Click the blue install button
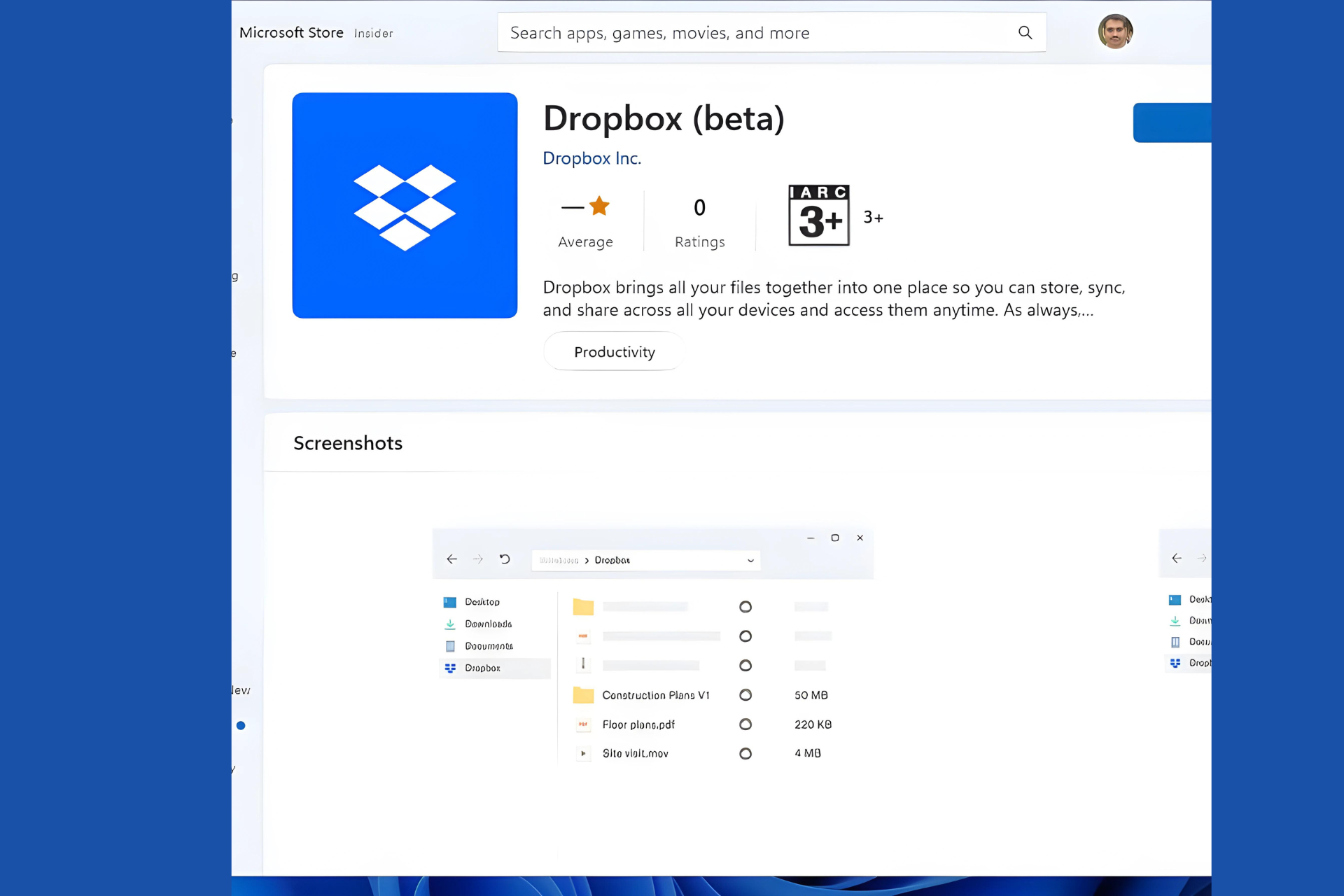This screenshot has height=896, width=1344. [1172, 122]
